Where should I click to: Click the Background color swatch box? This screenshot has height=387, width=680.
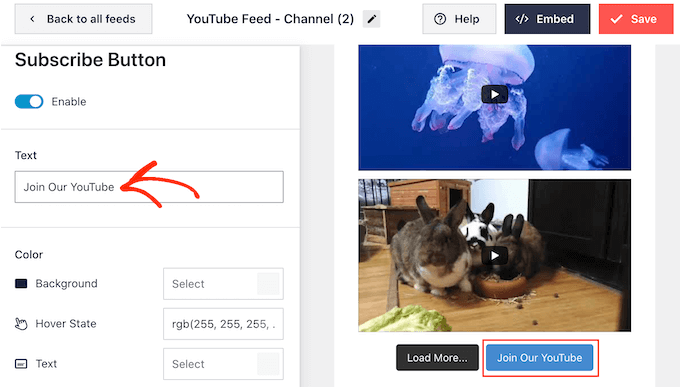point(268,284)
